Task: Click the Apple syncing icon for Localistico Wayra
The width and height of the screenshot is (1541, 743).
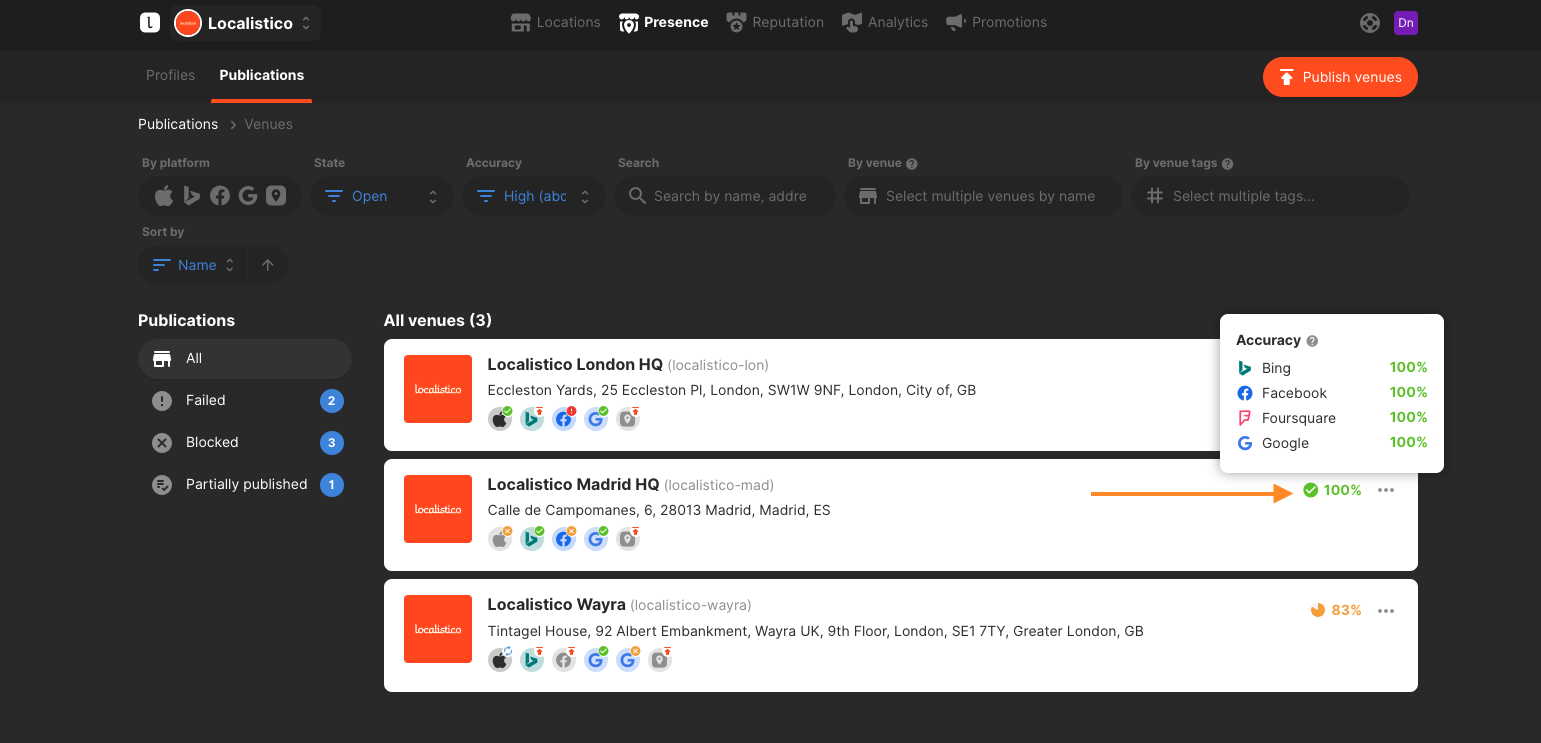Action: (x=499, y=659)
